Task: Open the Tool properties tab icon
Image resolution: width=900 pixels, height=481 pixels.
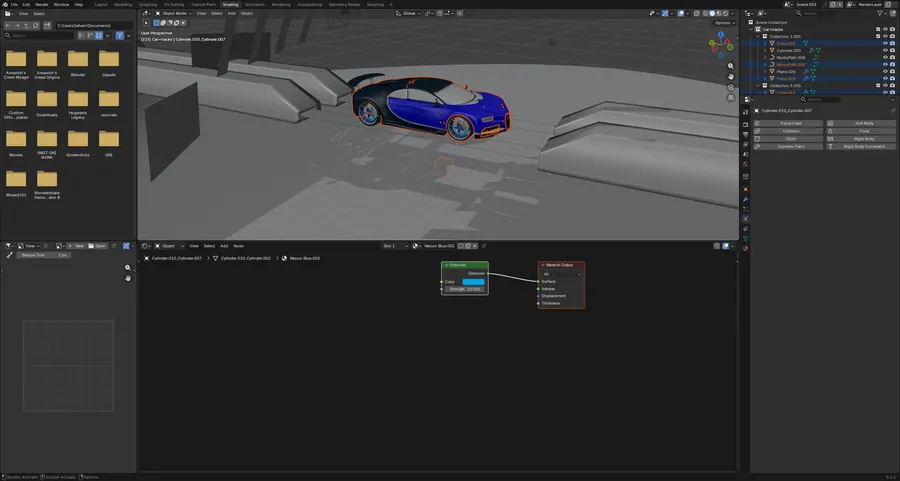Action: pos(746,112)
